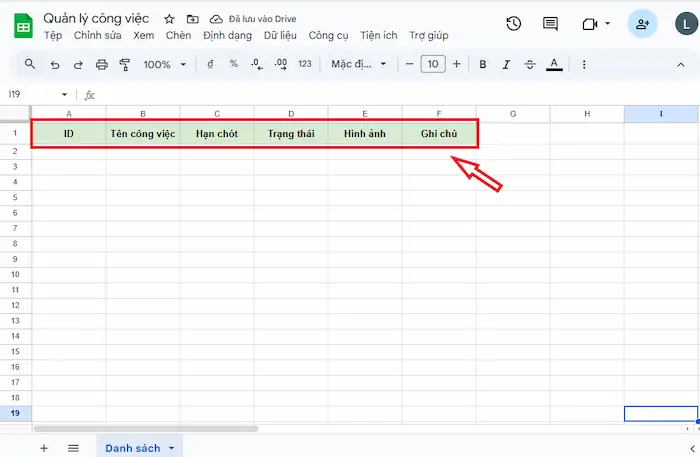Click the add sheet plus button
This screenshot has width=700, height=457.
pyautogui.click(x=44, y=448)
